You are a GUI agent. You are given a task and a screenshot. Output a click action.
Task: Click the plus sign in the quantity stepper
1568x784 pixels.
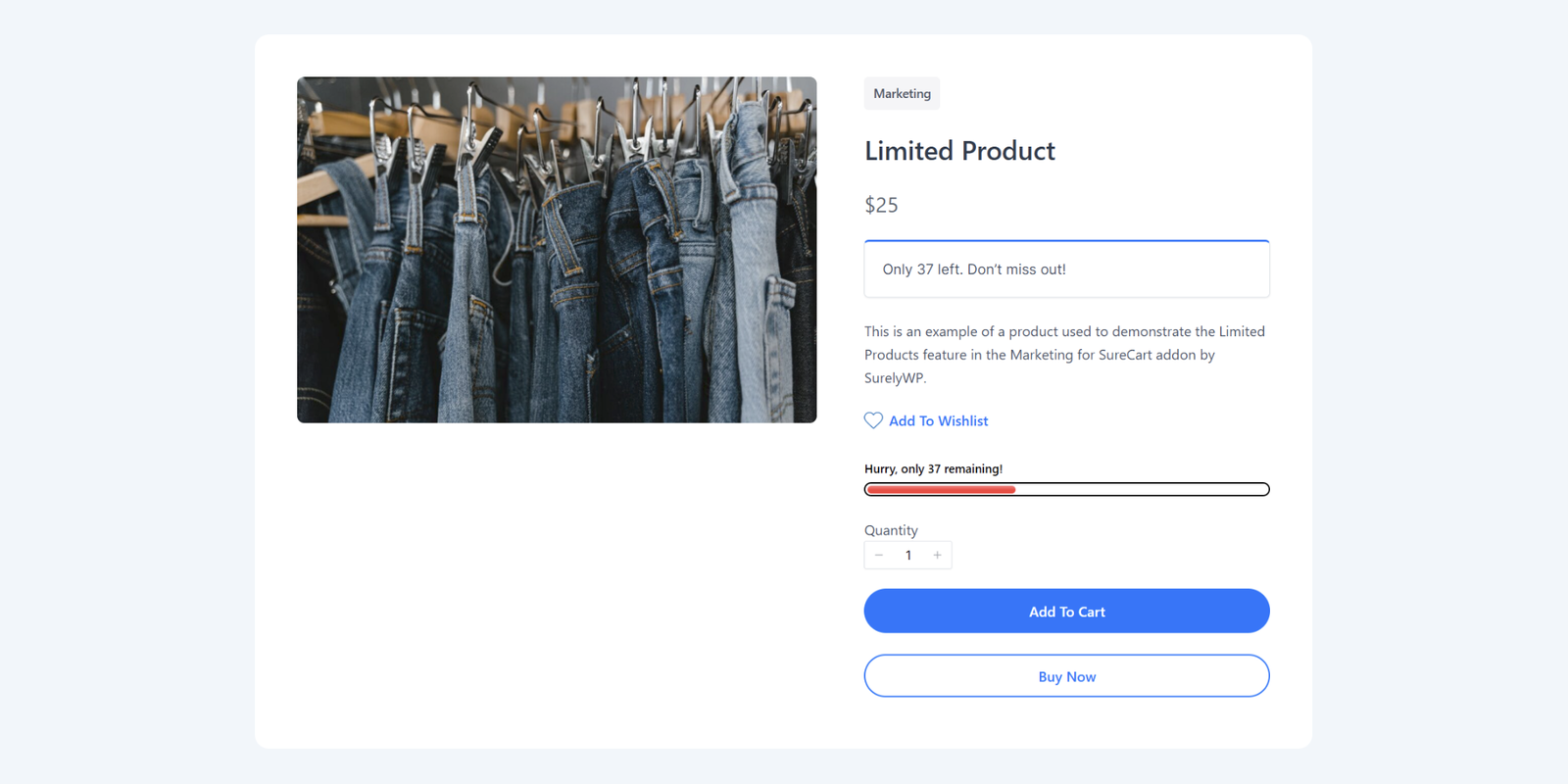coord(937,555)
